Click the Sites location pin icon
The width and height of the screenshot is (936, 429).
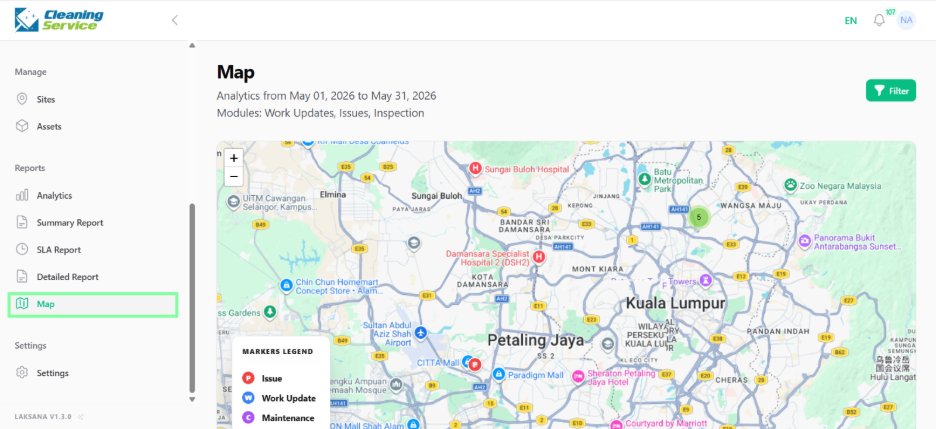(x=22, y=99)
